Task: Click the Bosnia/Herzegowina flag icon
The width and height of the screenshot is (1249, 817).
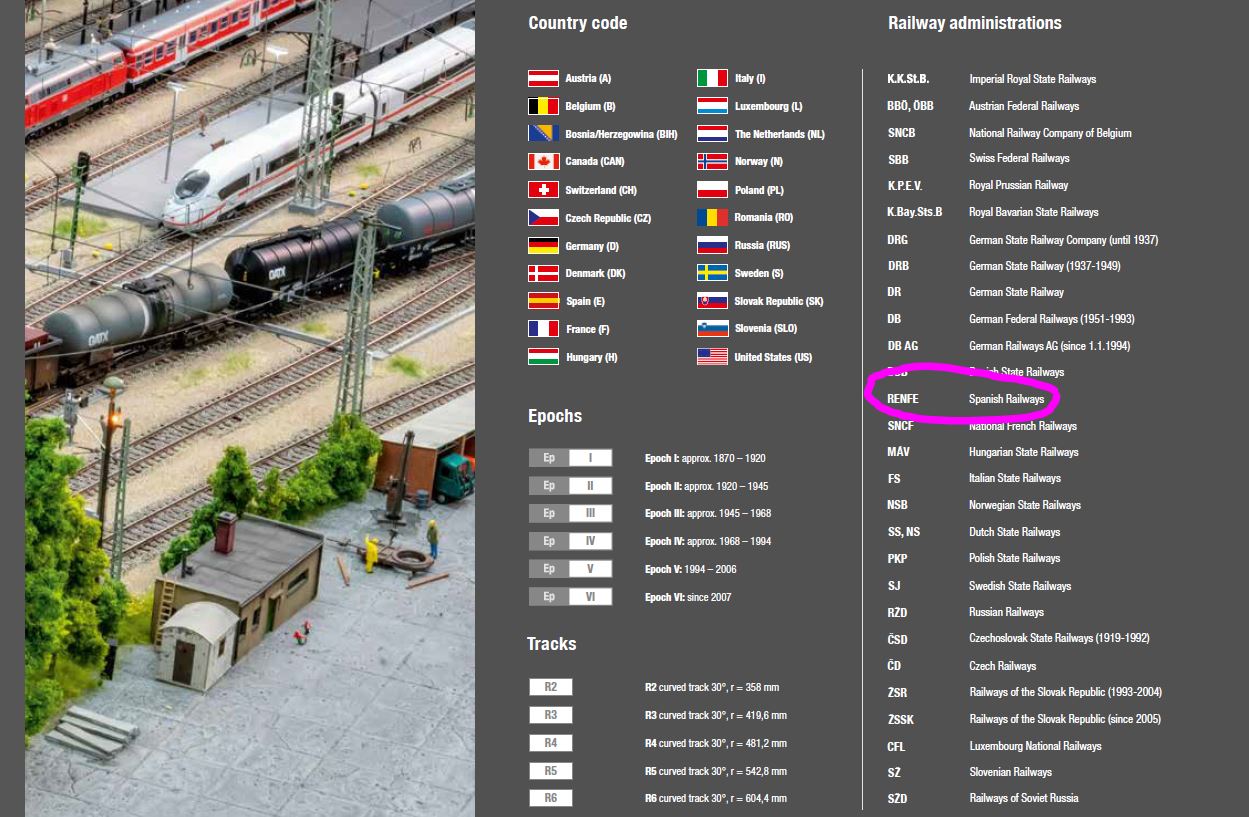Action: 543,134
